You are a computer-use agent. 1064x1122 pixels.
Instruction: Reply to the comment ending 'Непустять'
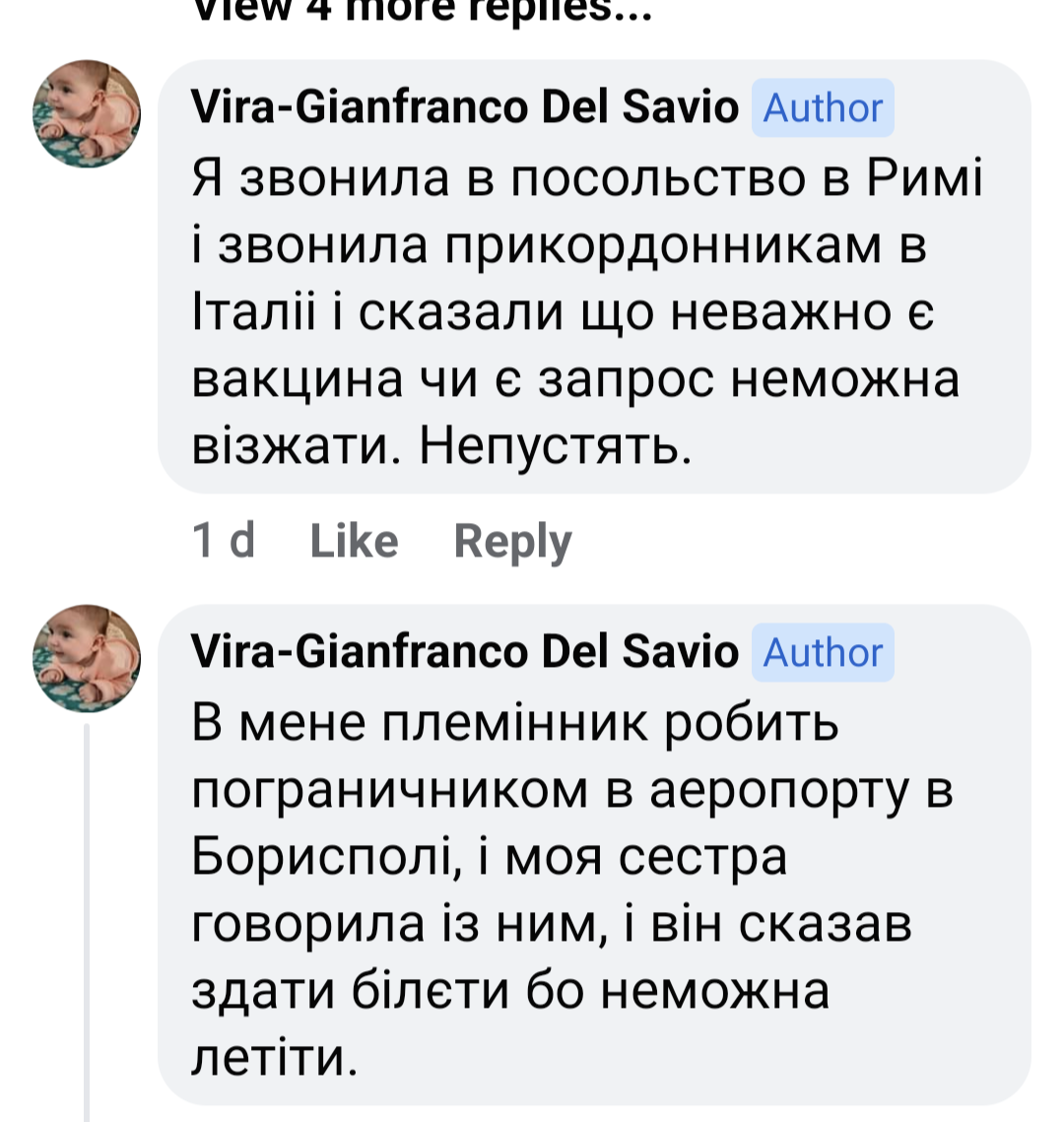(x=512, y=541)
